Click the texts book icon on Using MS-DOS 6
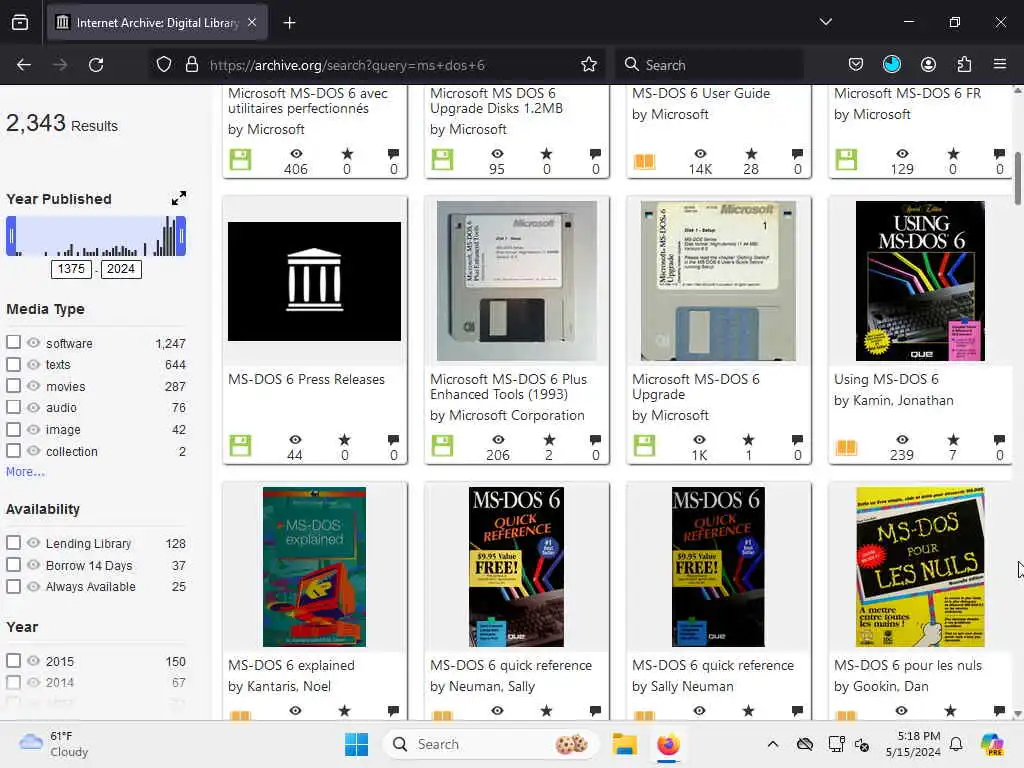Image resolution: width=1024 pixels, height=768 pixels. click(x=846, y=447)
